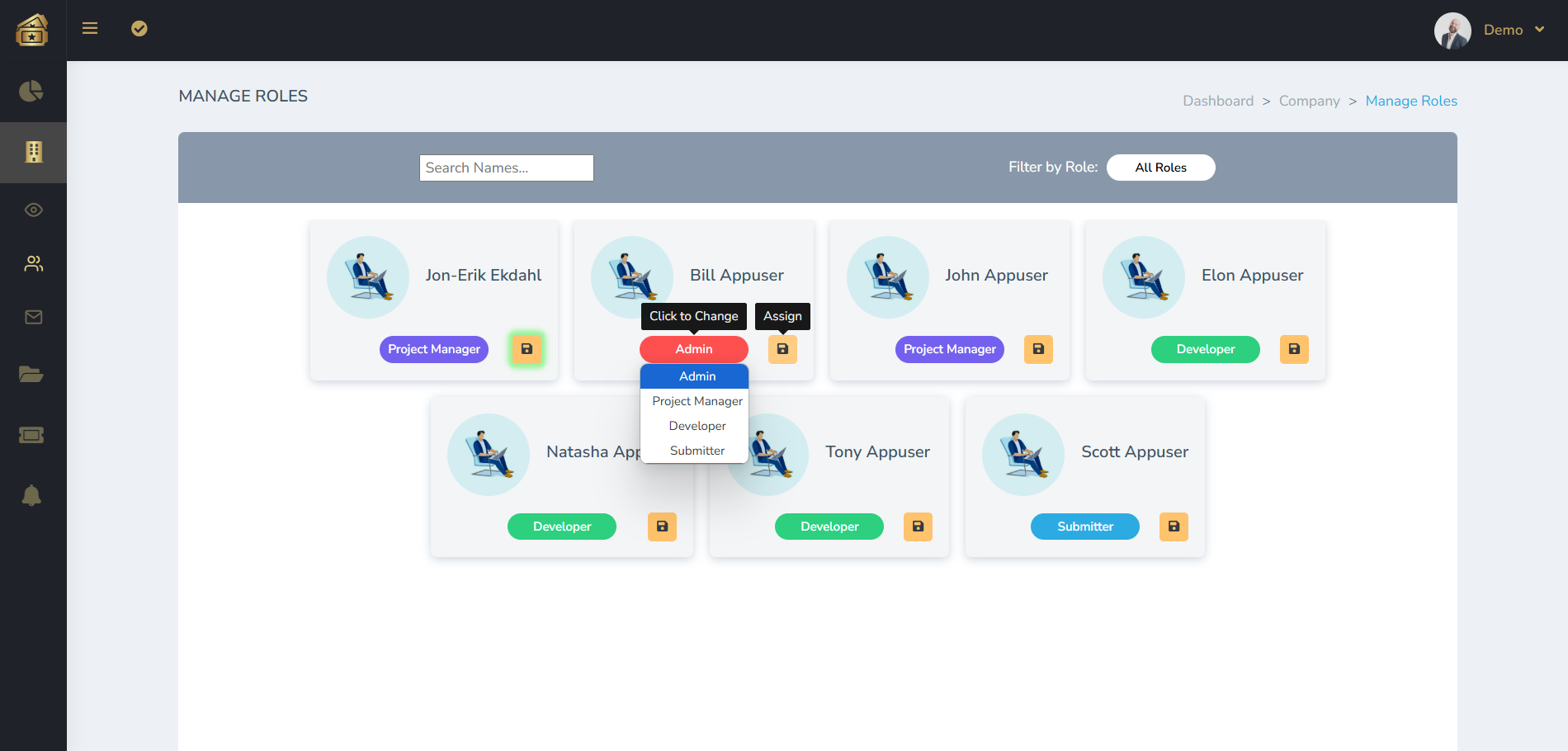
Task: Click Bill Appuser's red Admin role badge
Action: pyautogui.click(x=694, y=349)
